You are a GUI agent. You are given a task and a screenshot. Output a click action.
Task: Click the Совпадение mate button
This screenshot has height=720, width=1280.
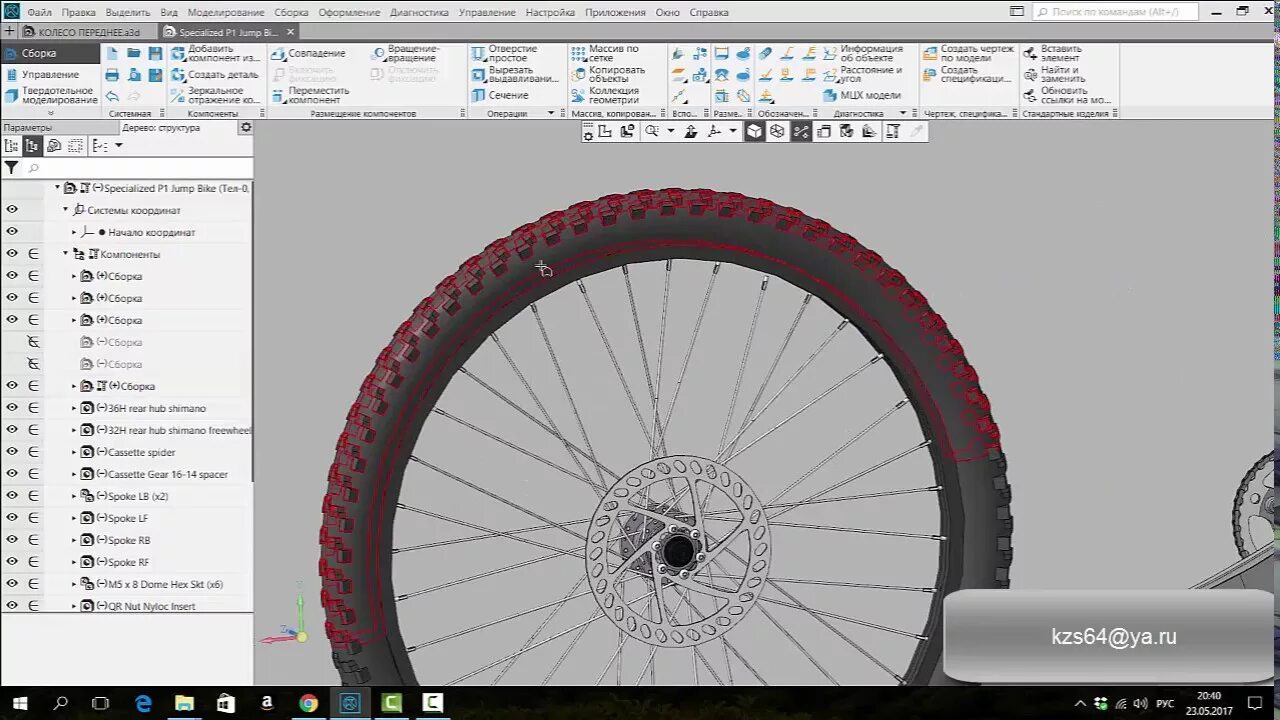click(309, 53)
